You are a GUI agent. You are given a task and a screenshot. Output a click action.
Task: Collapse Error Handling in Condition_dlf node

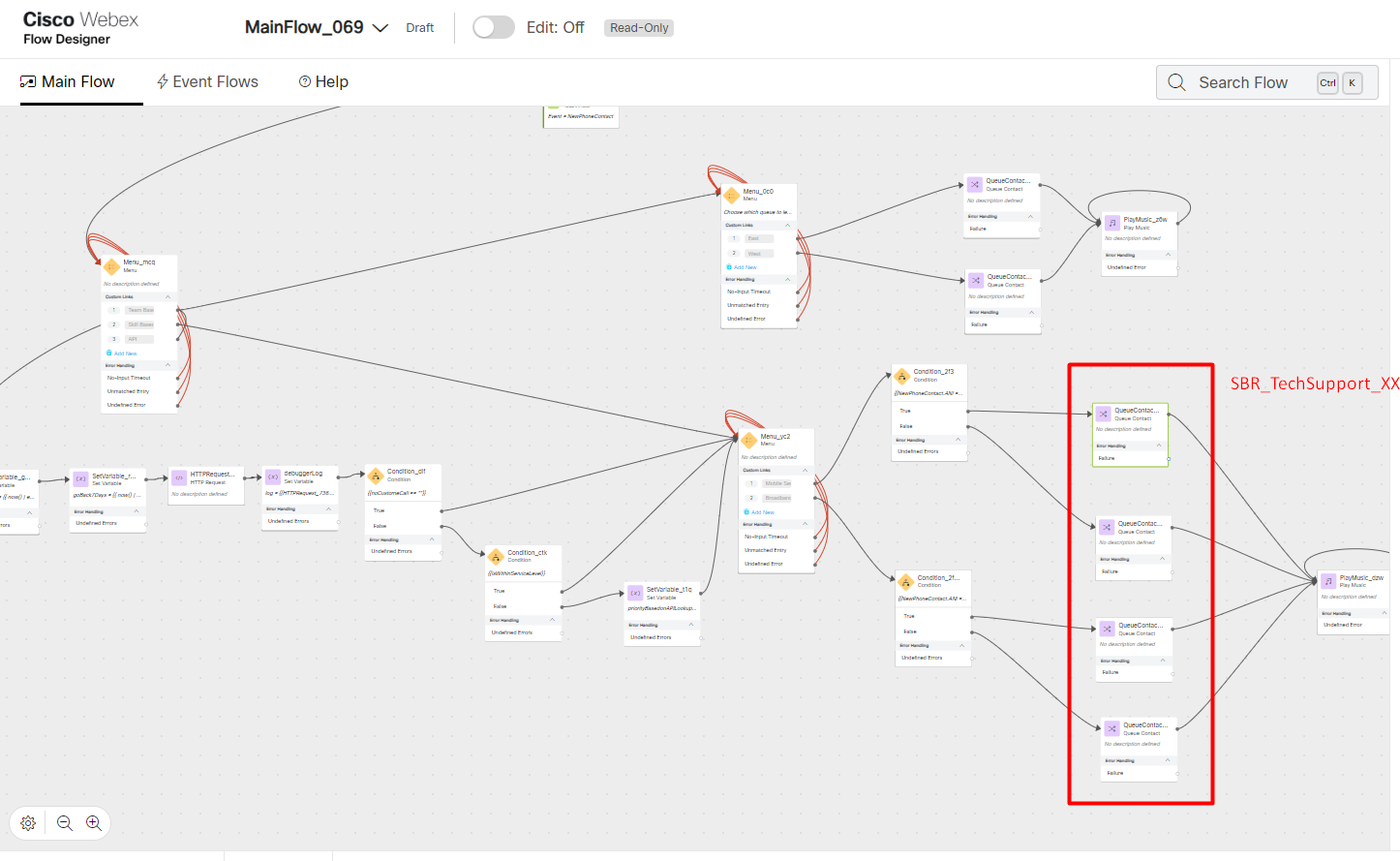pos(432,539)
